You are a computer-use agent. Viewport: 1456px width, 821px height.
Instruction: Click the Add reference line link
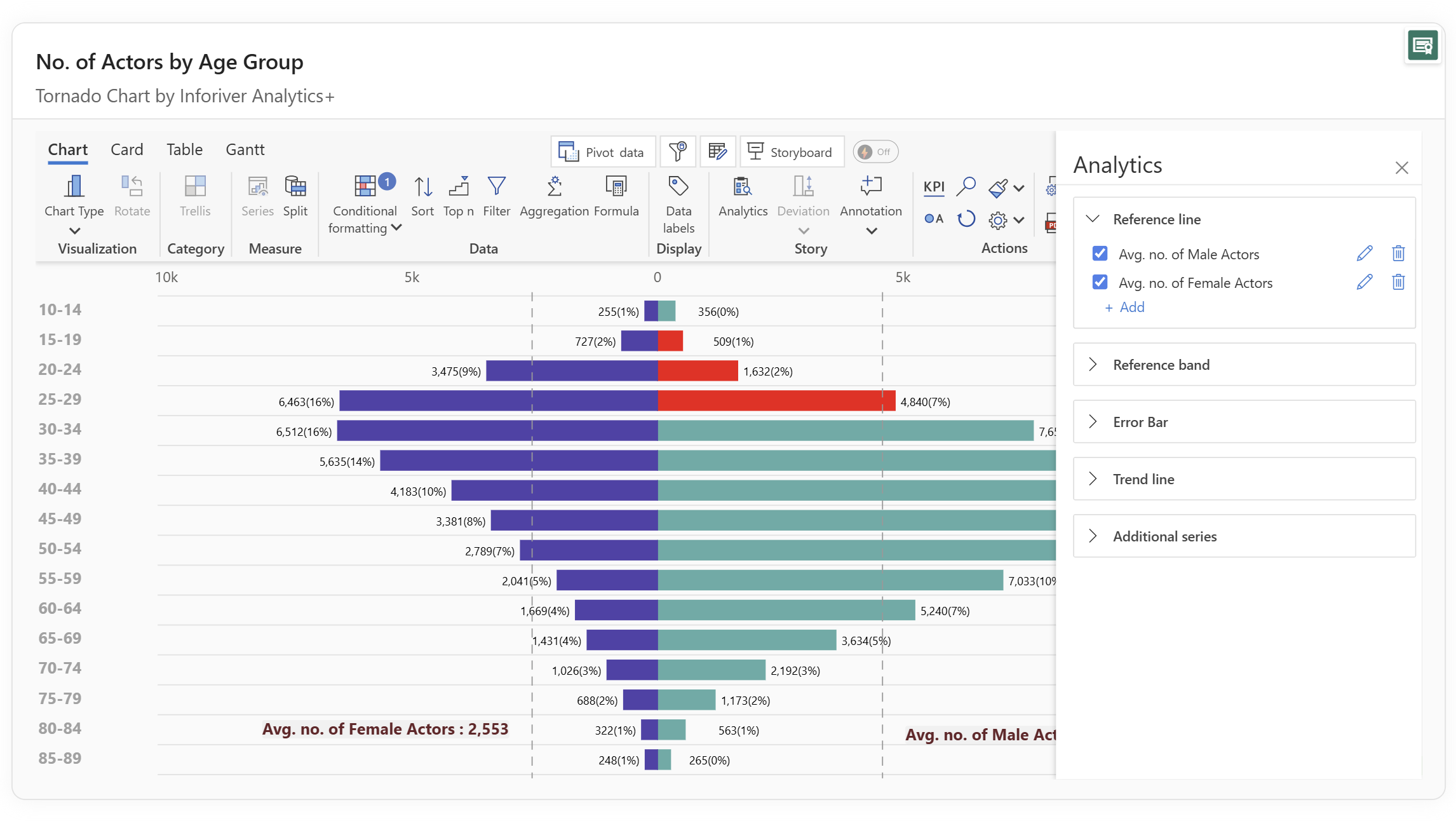(1125, 308)
